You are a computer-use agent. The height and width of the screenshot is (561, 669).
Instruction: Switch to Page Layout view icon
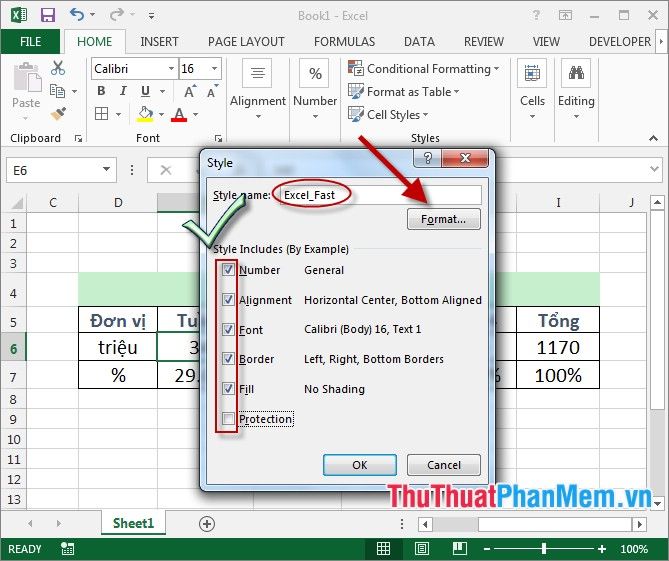[x=422, y=549]
